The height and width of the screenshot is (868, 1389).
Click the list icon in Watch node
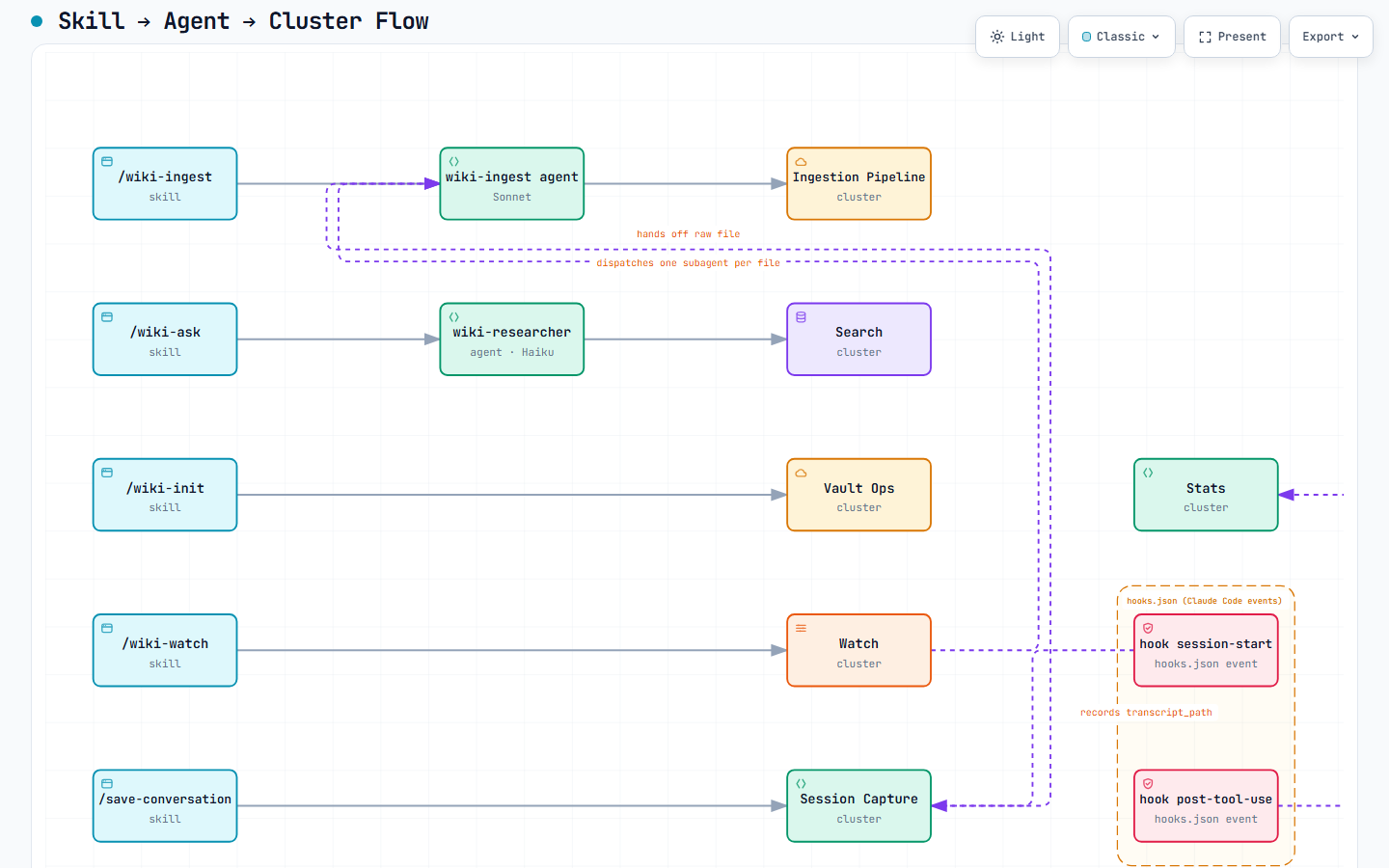tap(801, 628)
